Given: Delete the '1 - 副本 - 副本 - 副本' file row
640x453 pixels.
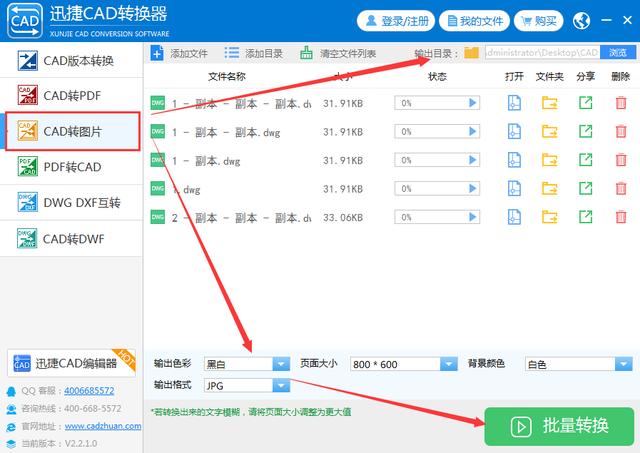Looking at the screenshot, I should [x=621, y=103].
